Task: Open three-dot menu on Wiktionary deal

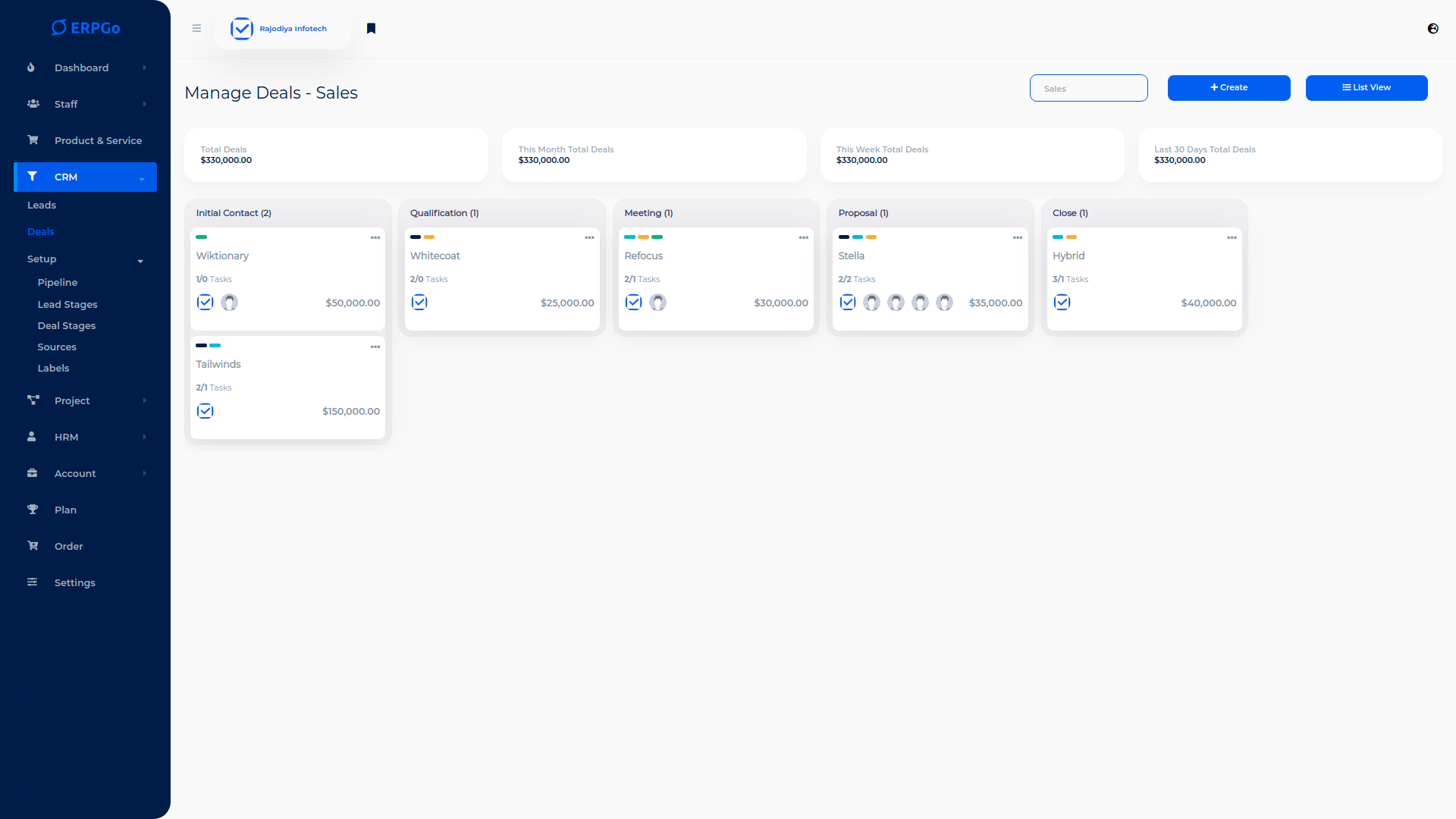Action: pyautogui.click(x=375, y=238)
